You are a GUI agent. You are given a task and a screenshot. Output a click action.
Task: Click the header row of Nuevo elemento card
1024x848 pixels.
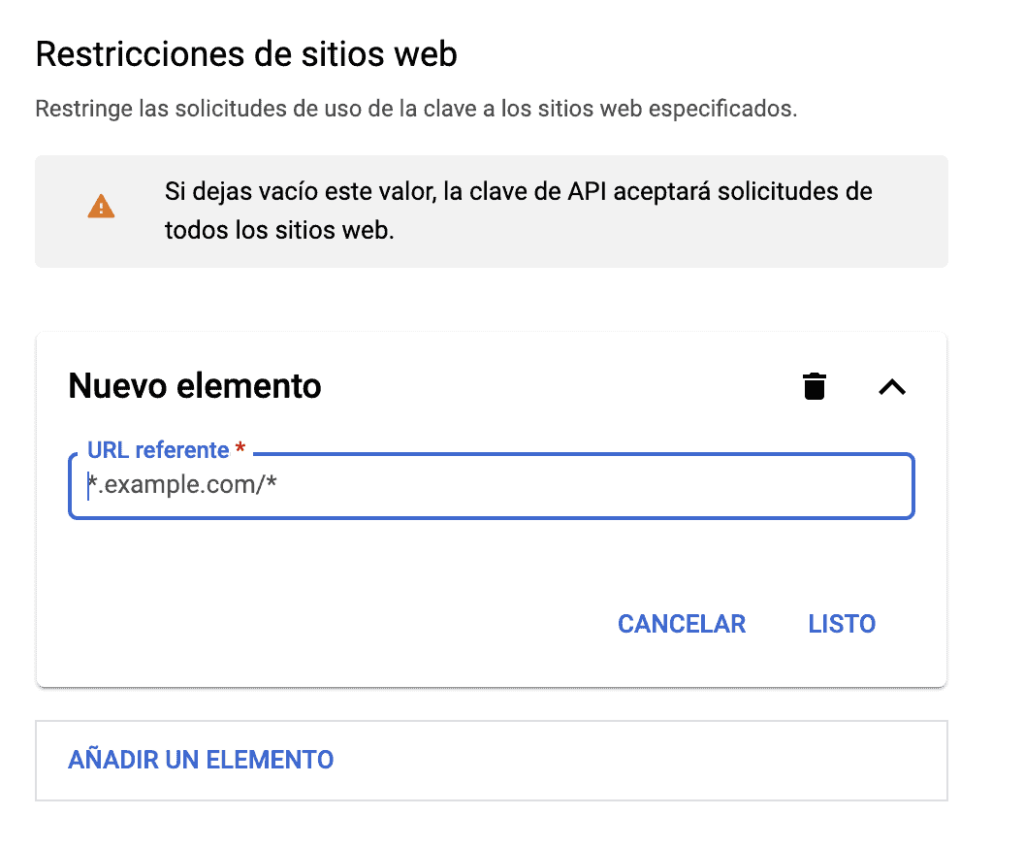tap(550, 386)
